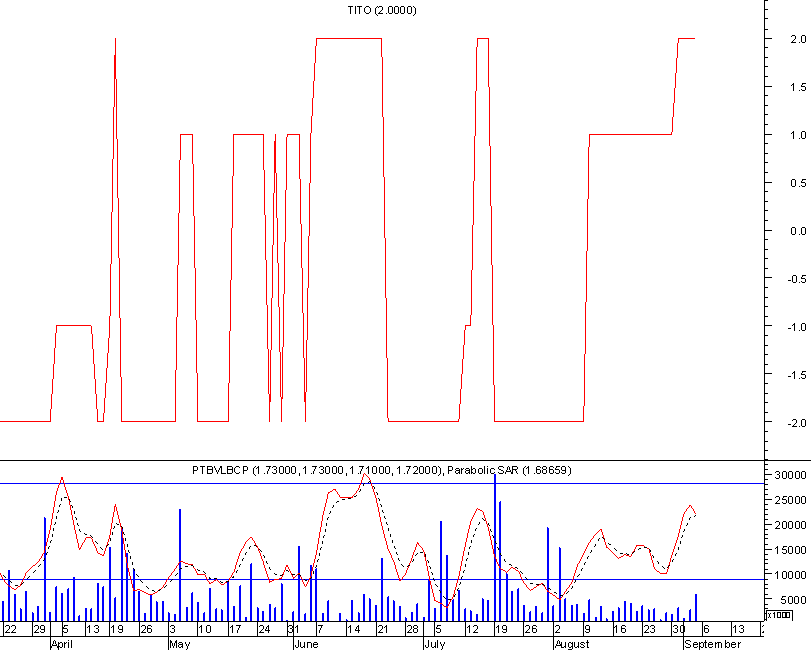Screen dimensions: 811x650
Task: Select the May month label
Action: pyautogui.click(x=179, y=644)
